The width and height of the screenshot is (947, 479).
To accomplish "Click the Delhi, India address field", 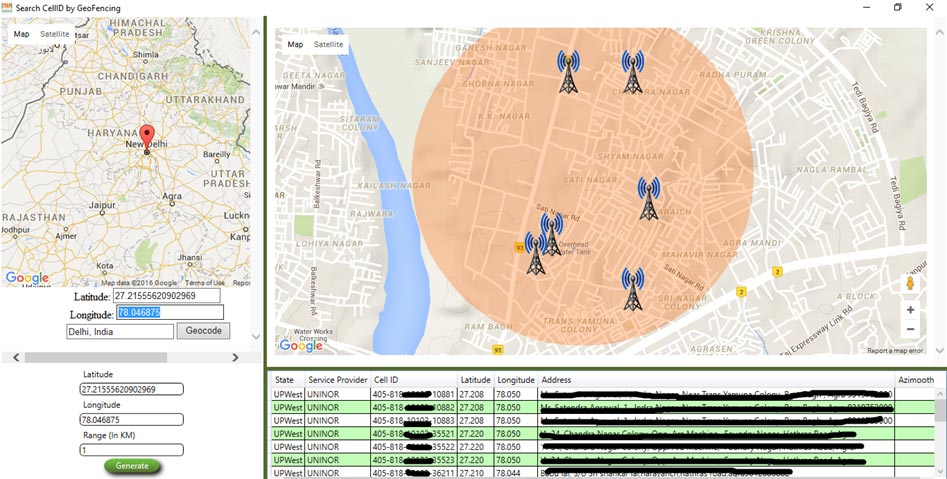I will 120,332.
